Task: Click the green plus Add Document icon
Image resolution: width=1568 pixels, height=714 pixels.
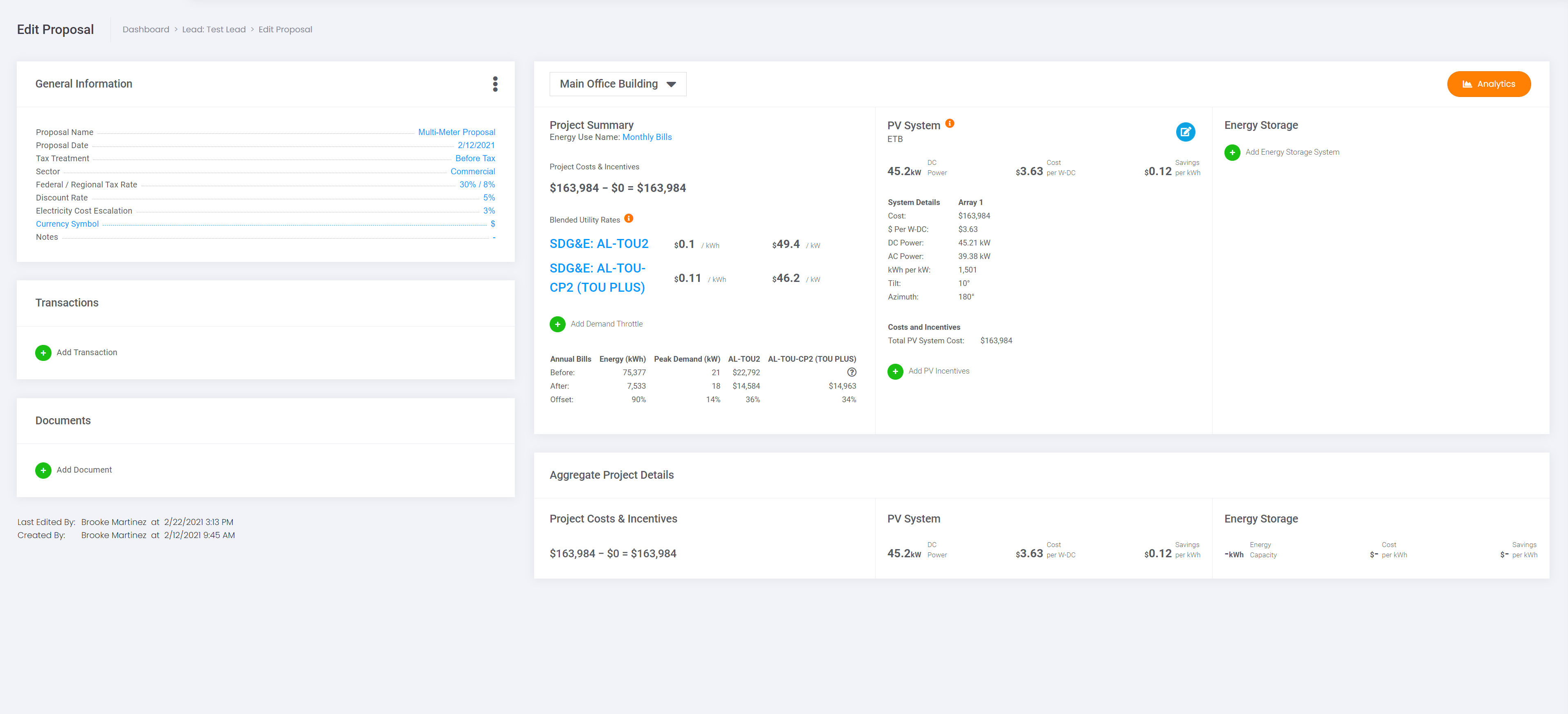Action: [x=43, y=470]
